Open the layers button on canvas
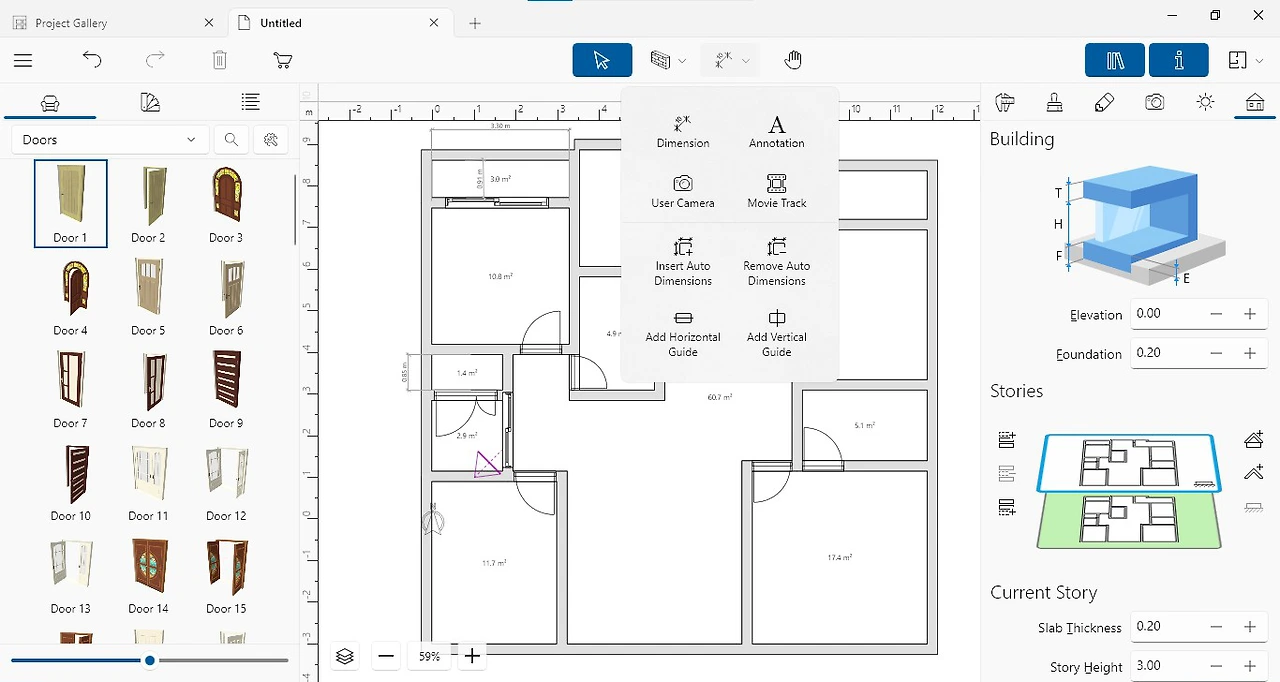This screenshot has width=1280, height=682. pos(345,656)
